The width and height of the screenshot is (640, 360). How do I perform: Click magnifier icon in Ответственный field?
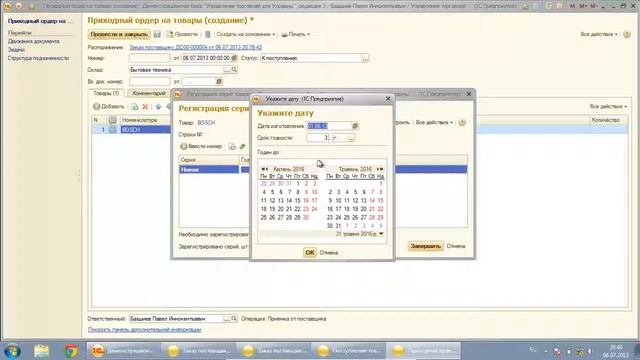click(234, 318)
